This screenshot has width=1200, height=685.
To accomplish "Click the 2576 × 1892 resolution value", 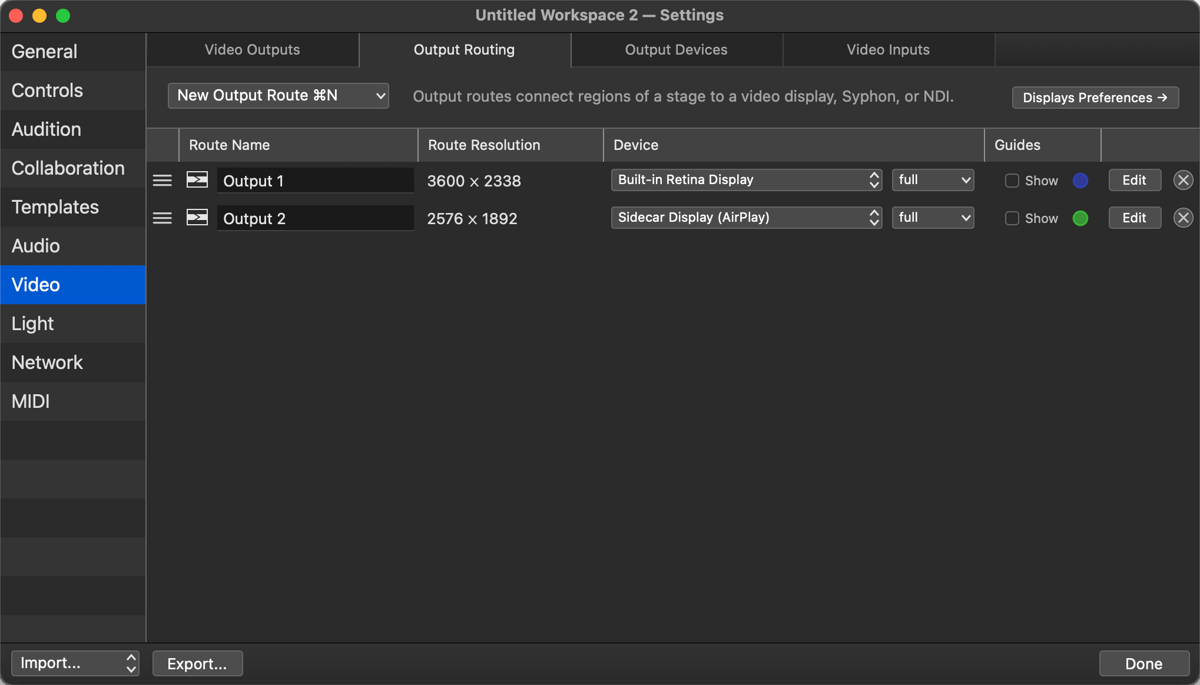I will pos(472,218).
